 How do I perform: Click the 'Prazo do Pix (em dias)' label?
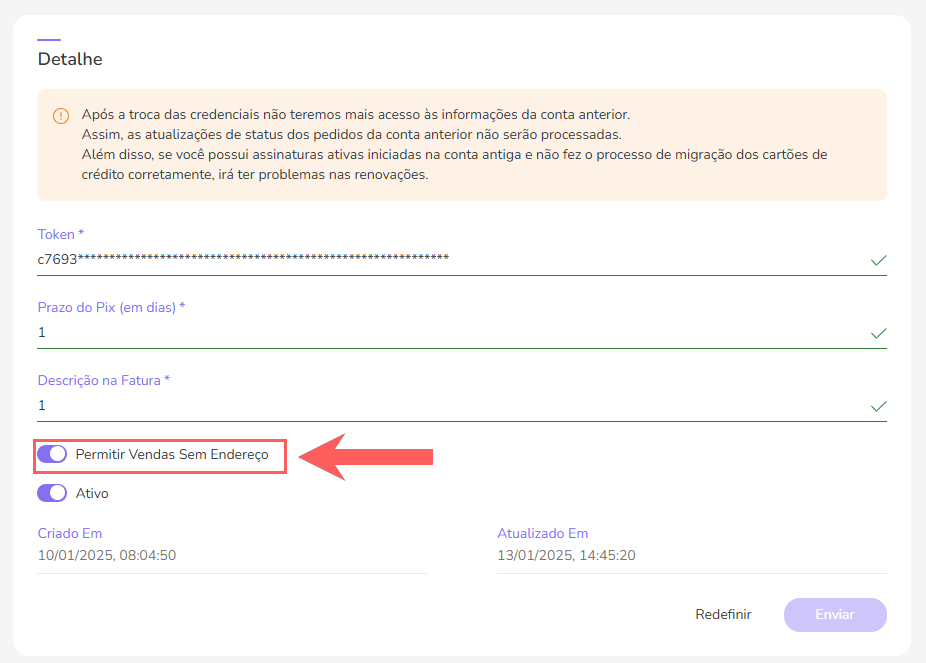coord(111,307)
